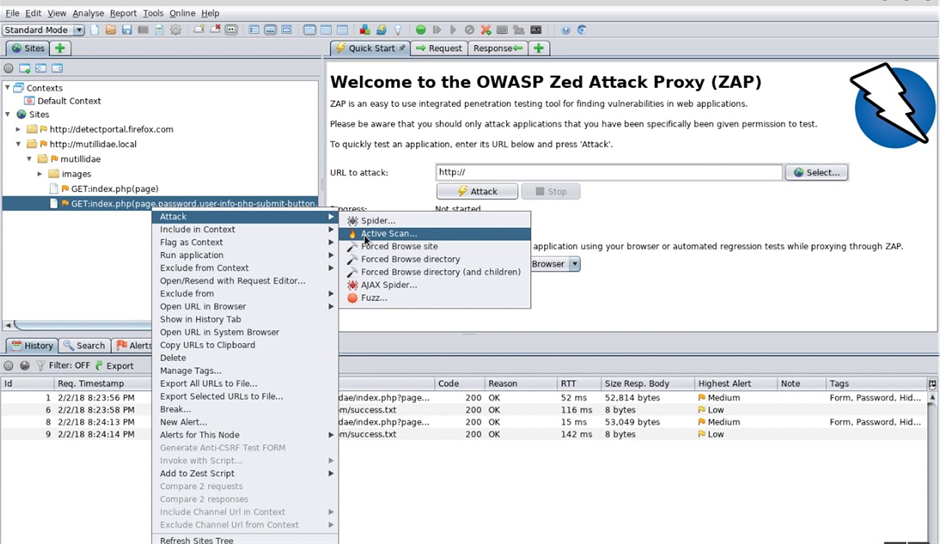Toggle break on all requests green circle

421,30
